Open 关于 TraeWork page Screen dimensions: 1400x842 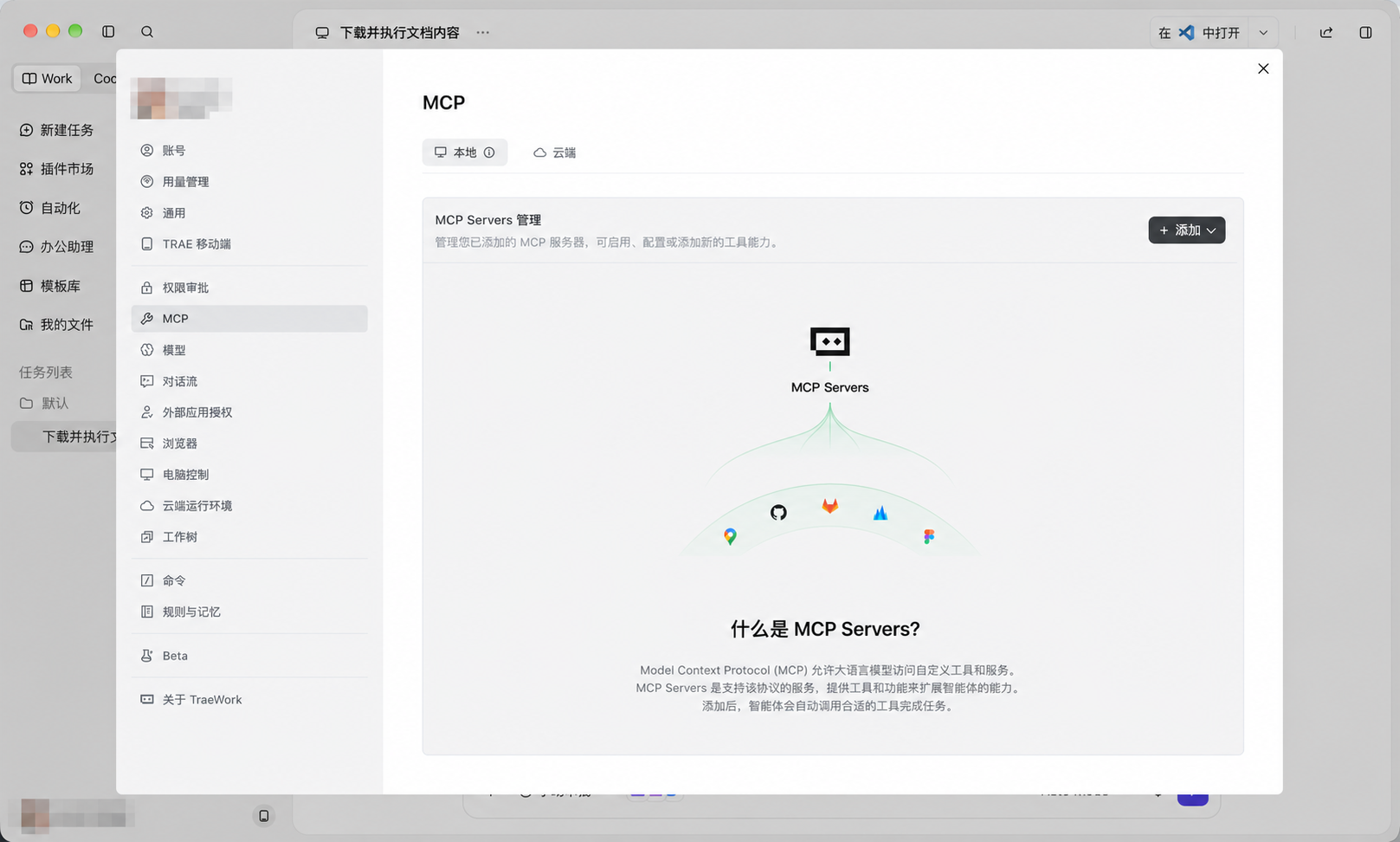point(249,700)
